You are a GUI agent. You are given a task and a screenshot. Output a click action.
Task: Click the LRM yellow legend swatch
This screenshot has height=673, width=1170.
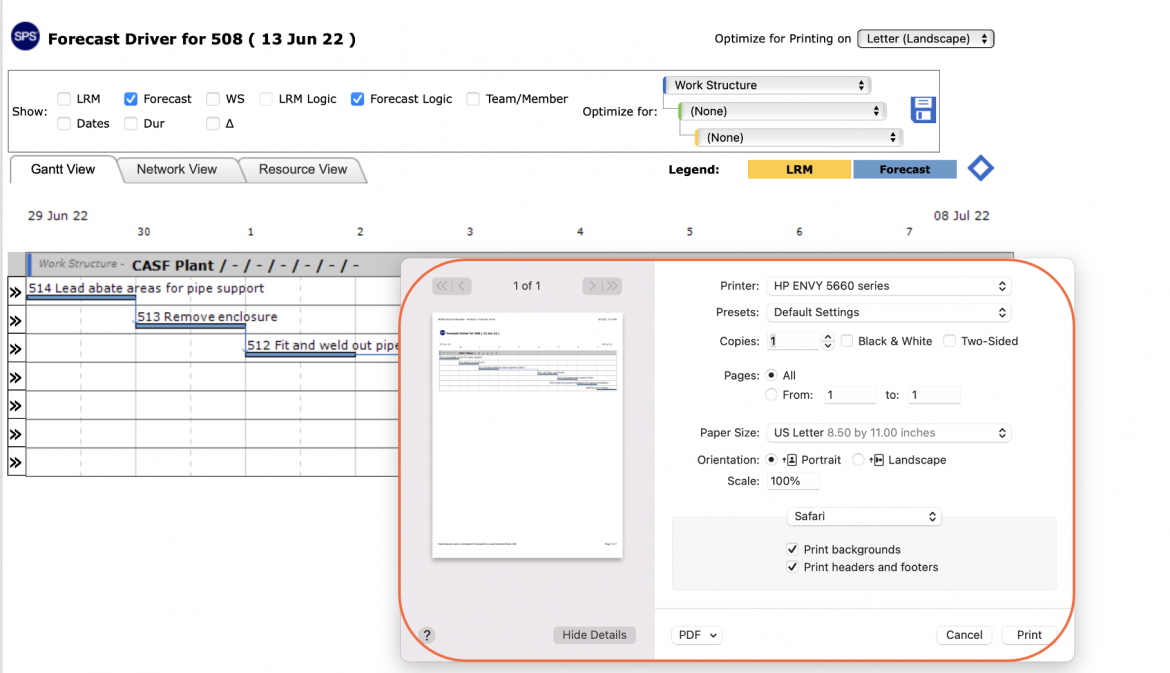click(799, 169)
